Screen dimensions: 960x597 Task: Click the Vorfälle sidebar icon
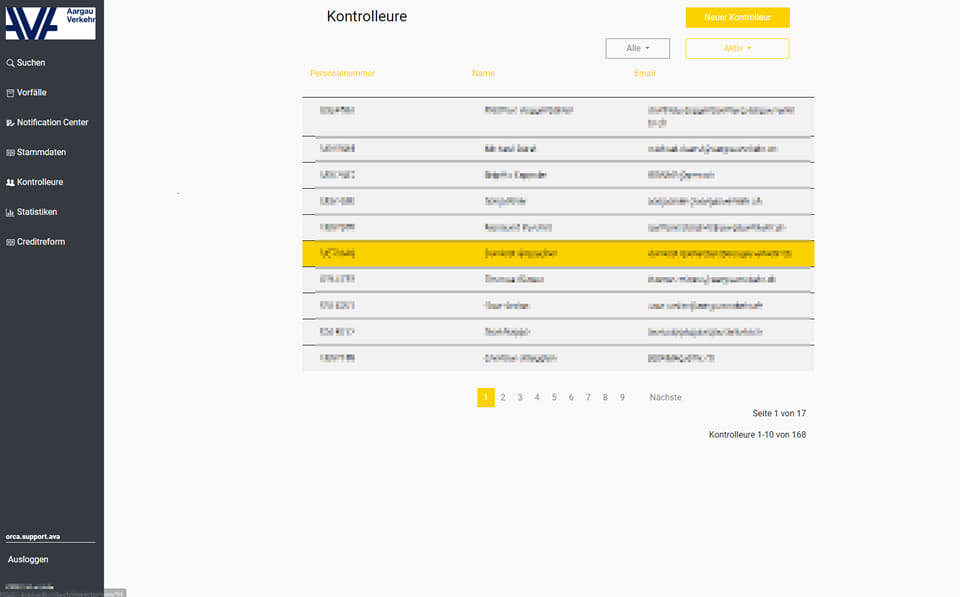click(10, 93)
